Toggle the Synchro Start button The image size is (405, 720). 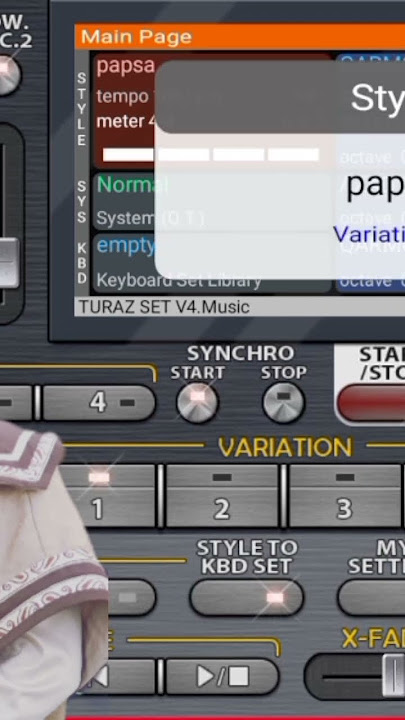197,403
